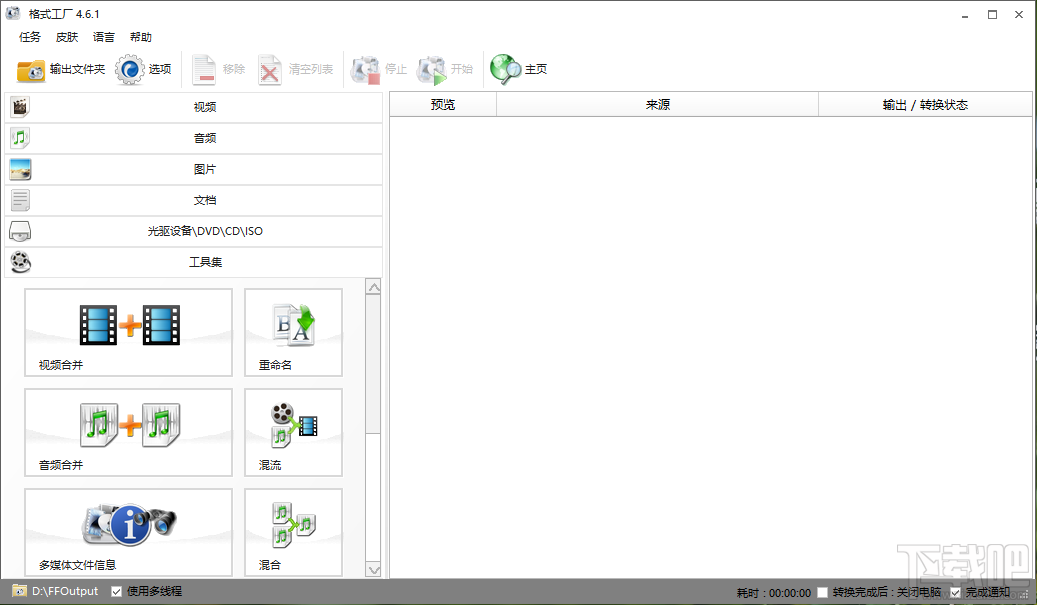The image size is (1037, 605).
Task: Click the D:\FFOutput folder icon in status bar
Action: (x=19, y=591)
